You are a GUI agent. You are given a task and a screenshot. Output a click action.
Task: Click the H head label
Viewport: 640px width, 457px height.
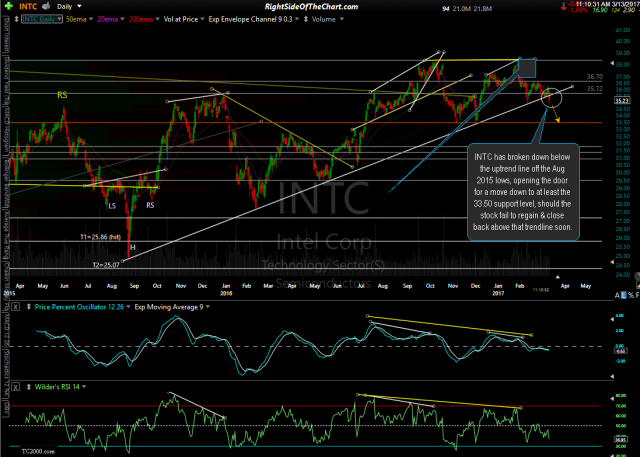(x=133, y=247)
